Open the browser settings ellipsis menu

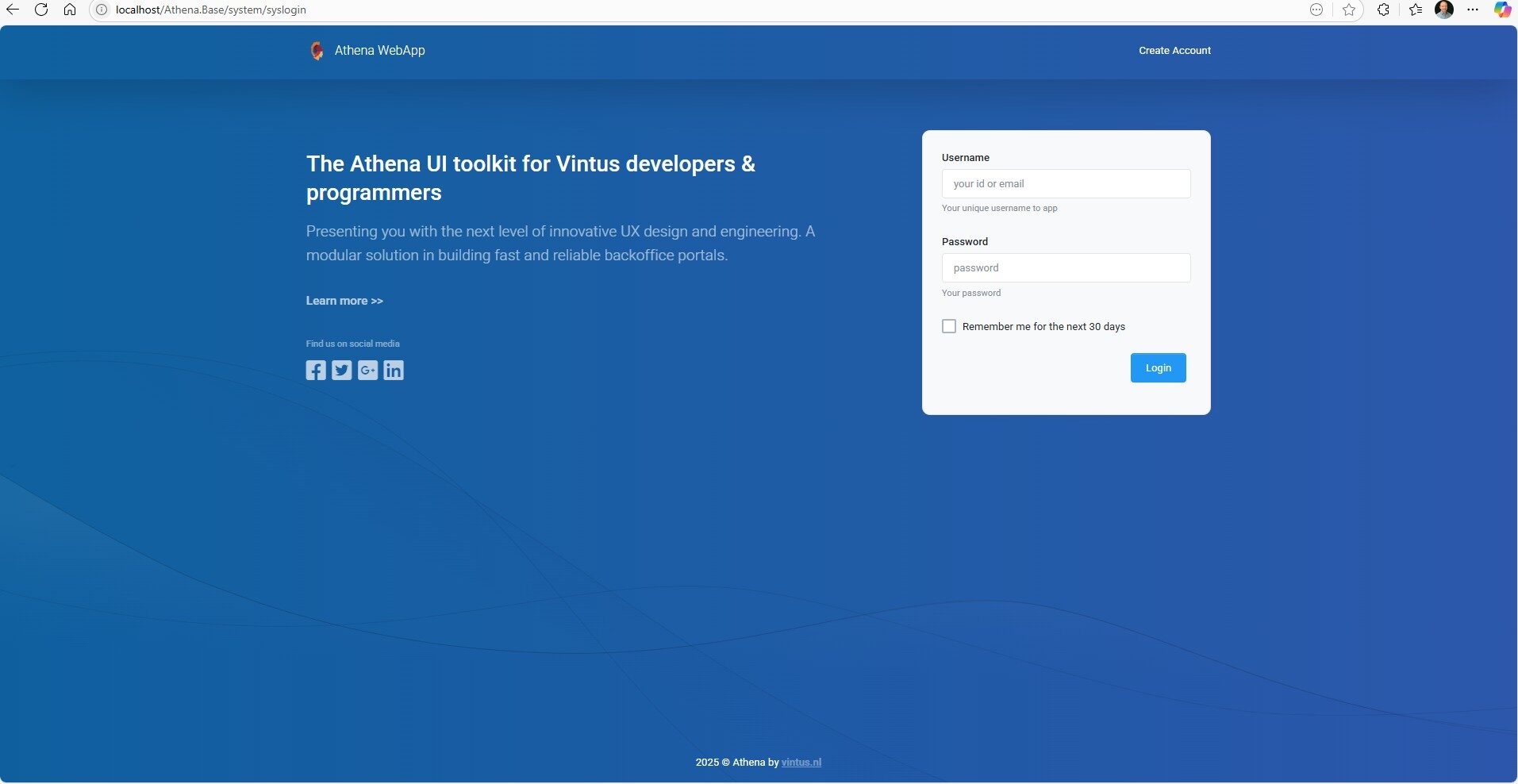1474,10
